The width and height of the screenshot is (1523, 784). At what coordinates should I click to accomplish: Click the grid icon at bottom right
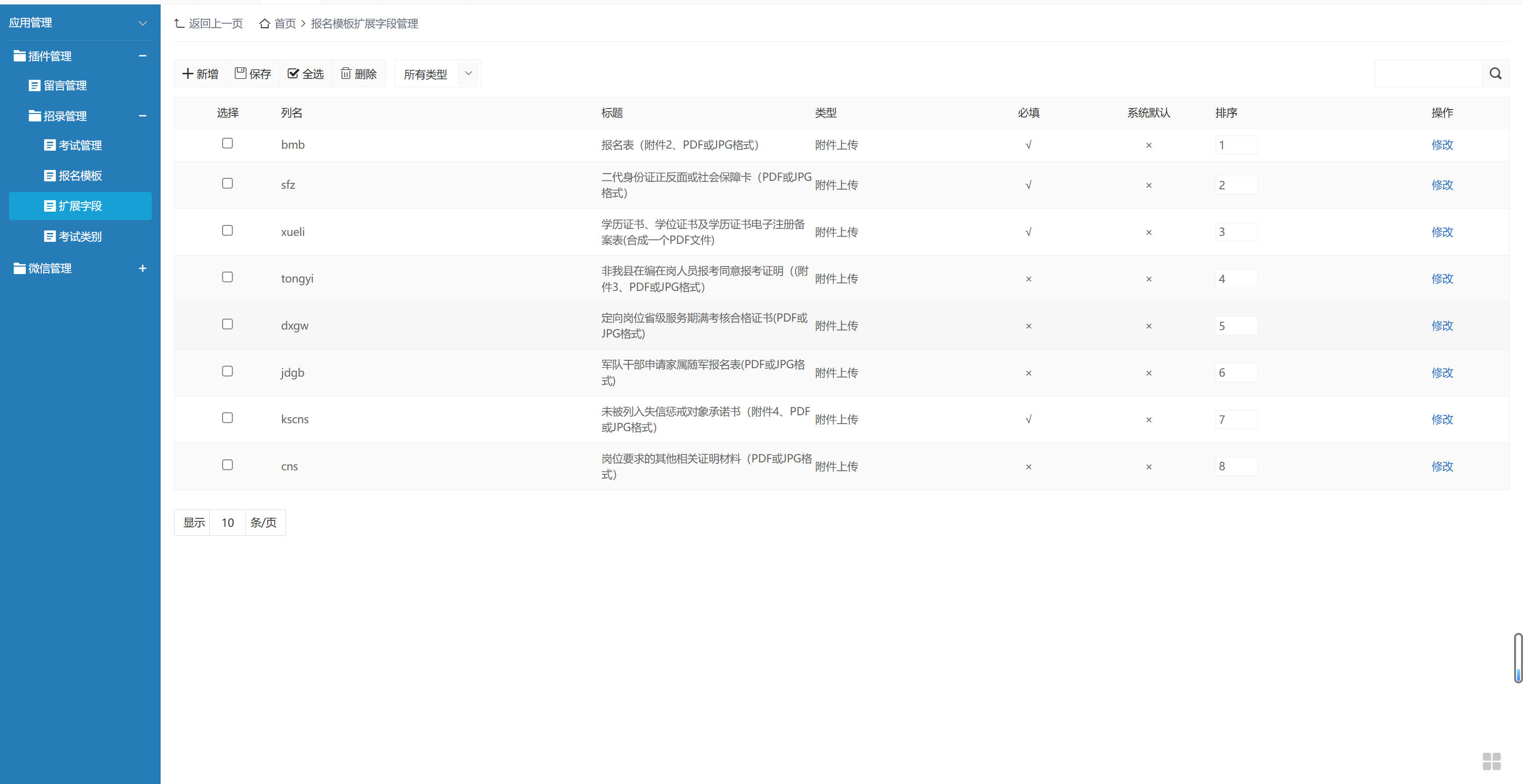click(1491, 761)
